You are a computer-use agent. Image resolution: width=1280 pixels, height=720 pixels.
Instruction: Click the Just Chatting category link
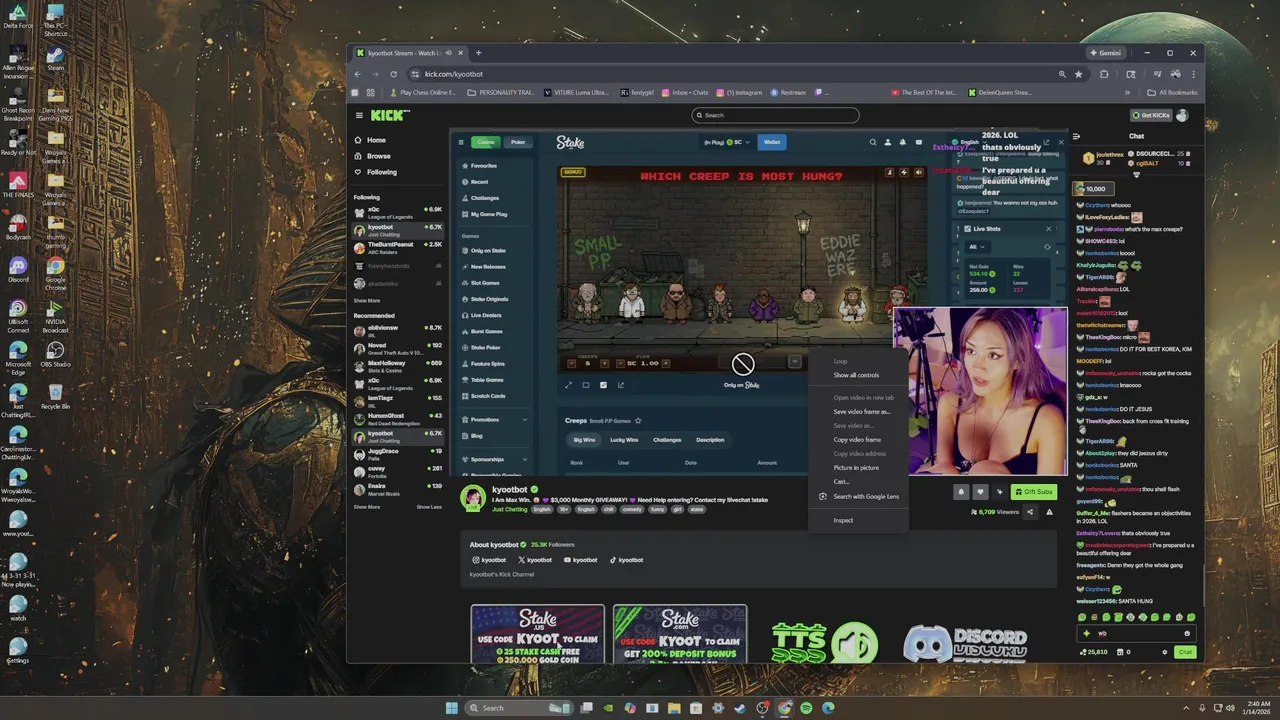coord(510,509)
